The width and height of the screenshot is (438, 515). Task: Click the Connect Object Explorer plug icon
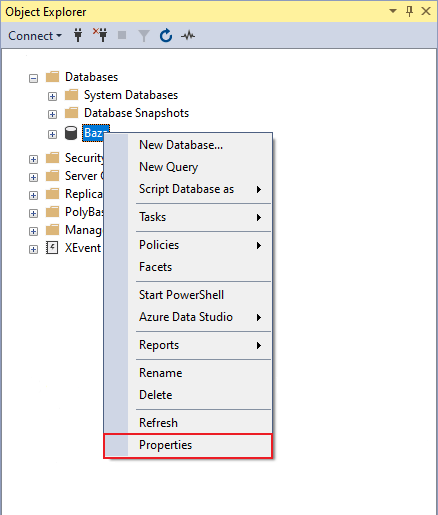click(x=78, y=35)
